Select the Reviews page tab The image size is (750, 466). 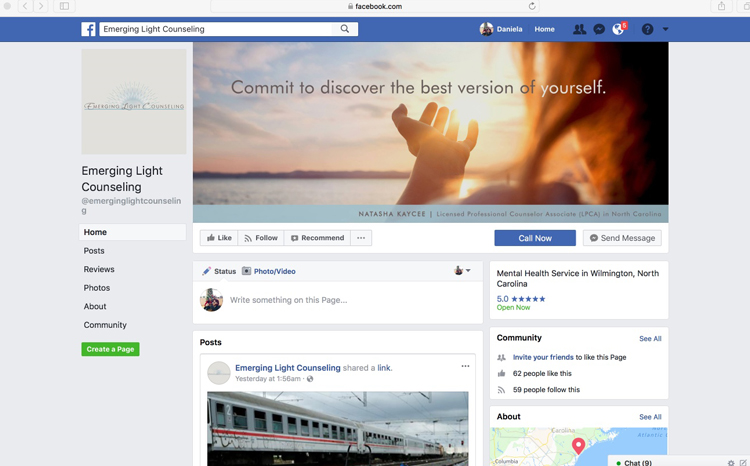tap(99, 269)
